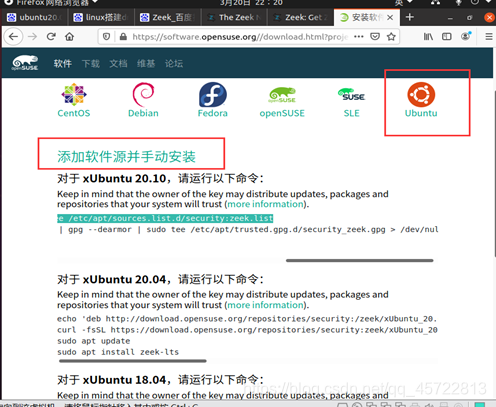
Task: Save page to Pocket
Action: 375,36
